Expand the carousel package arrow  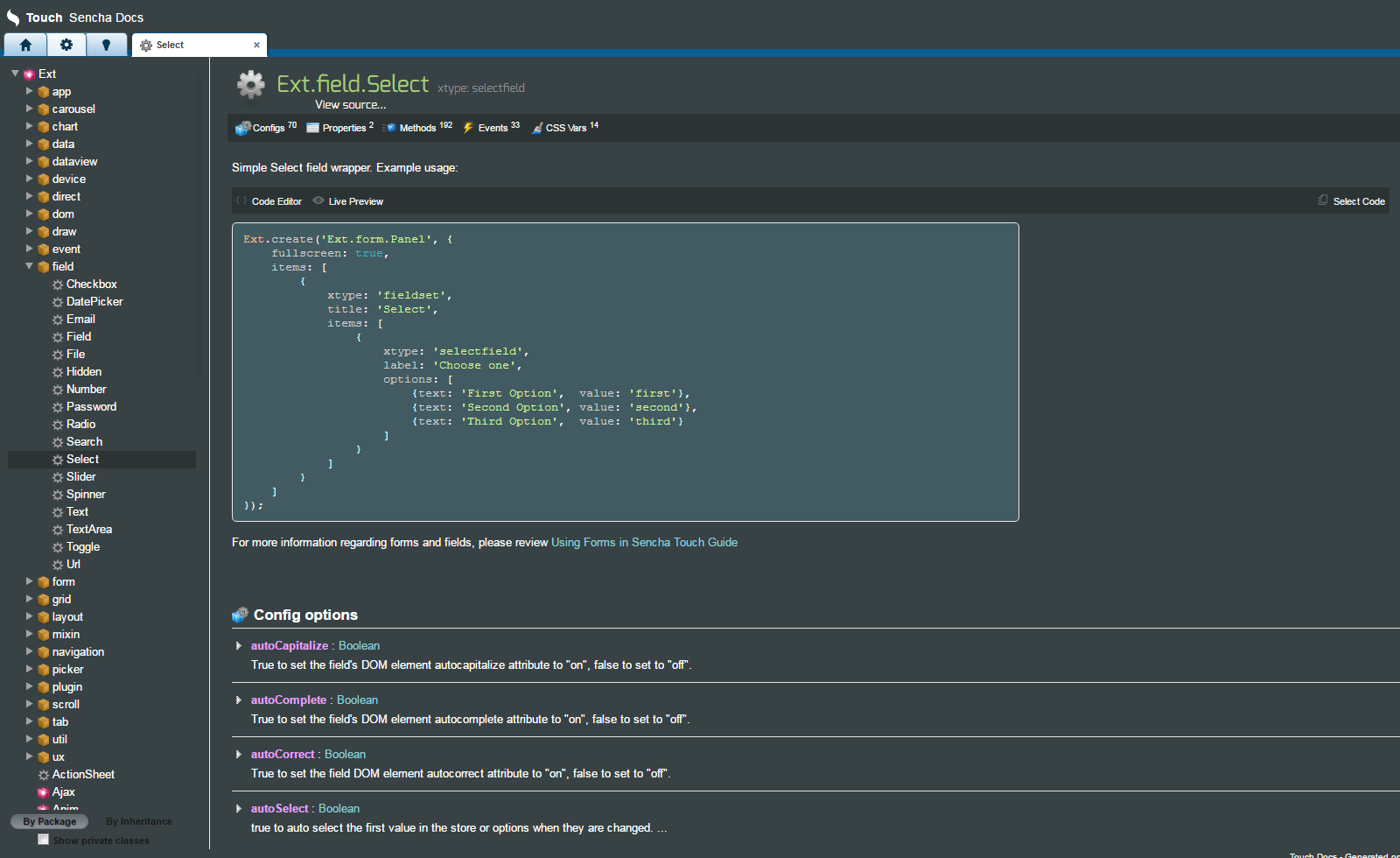coord(29,109)
